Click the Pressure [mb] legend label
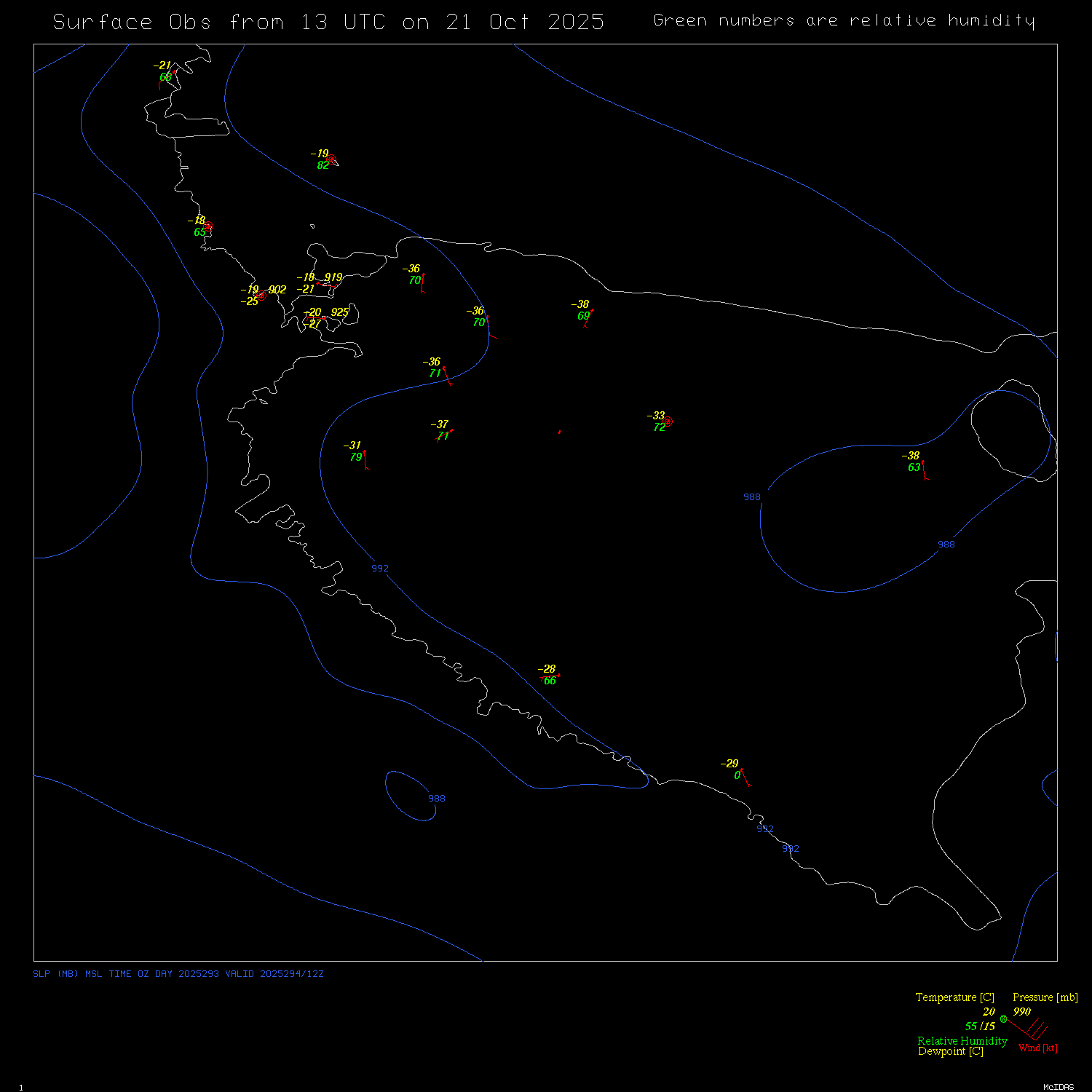1092x1092 pixels. pos(1045,997)
